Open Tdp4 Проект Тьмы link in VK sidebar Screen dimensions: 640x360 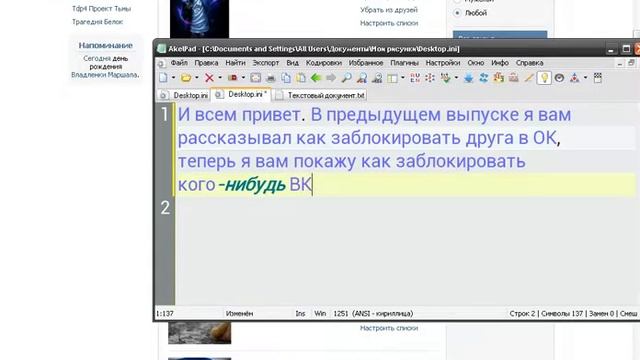tap(101, 9)
